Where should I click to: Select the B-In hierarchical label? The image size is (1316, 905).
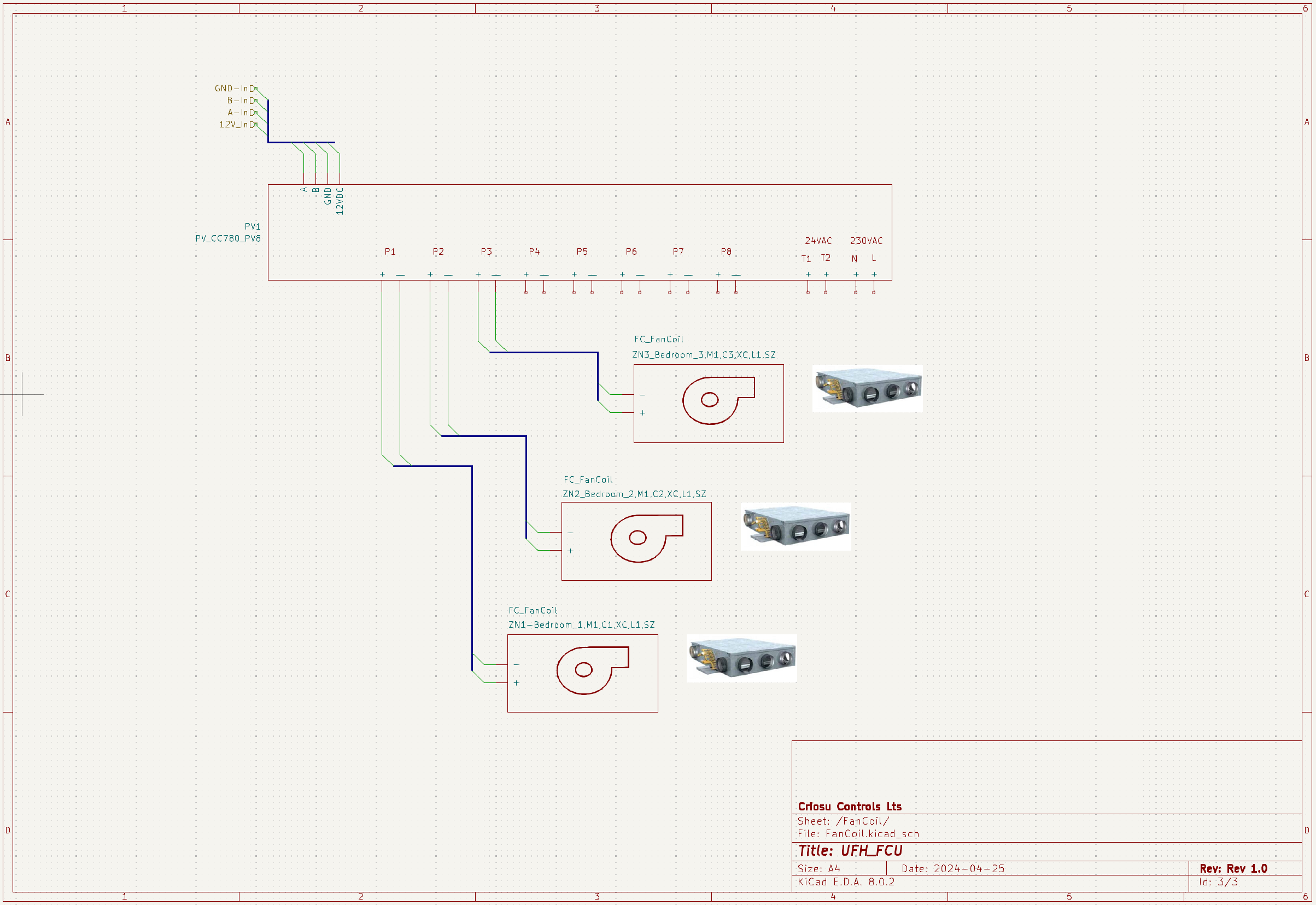click(242, 101)
